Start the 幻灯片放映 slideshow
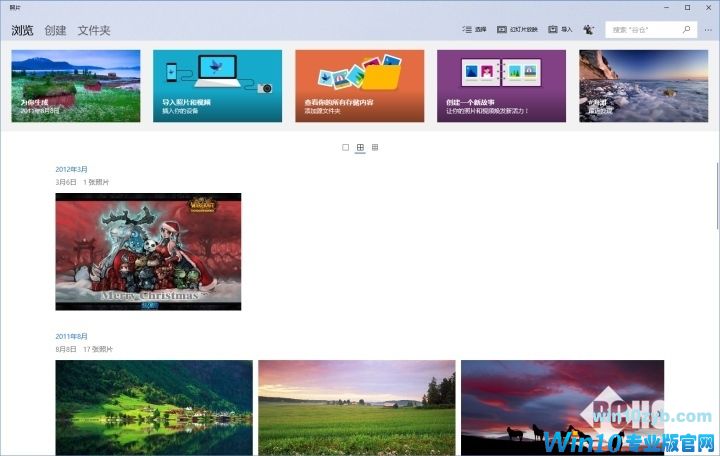 coord(517,29)
